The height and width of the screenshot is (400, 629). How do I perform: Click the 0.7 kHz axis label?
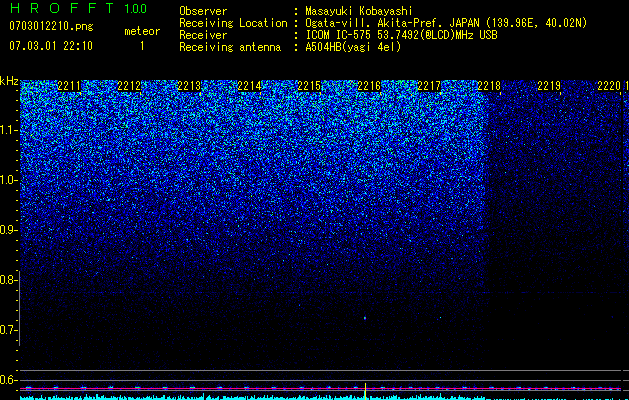click(x=9, y=330)
